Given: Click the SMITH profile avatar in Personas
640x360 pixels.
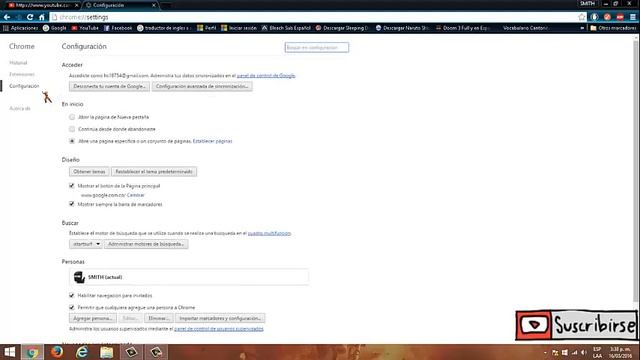Looking at the screenshot, I should (x=79, y=277).
